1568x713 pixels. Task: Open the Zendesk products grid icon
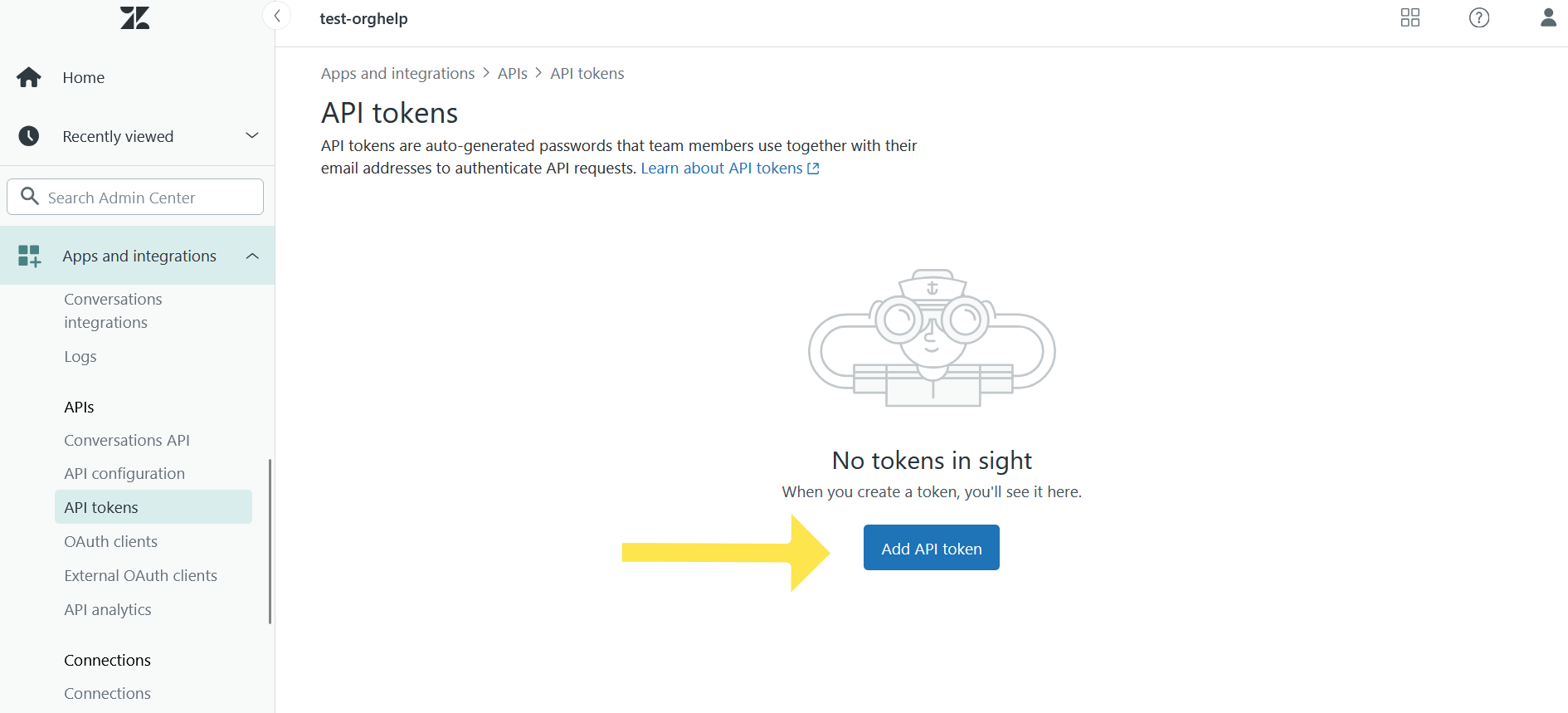pos(1410,17)
